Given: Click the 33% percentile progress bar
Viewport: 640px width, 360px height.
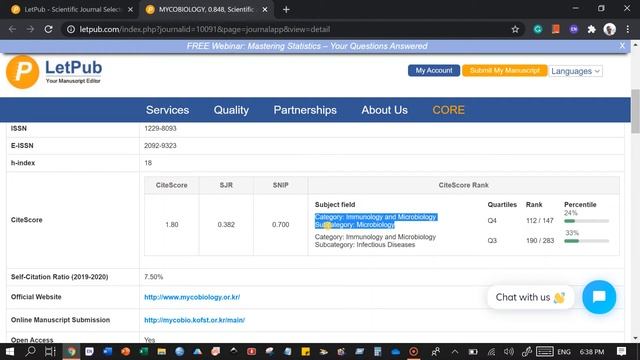Looking at the screenshot, I should [587, 241].
